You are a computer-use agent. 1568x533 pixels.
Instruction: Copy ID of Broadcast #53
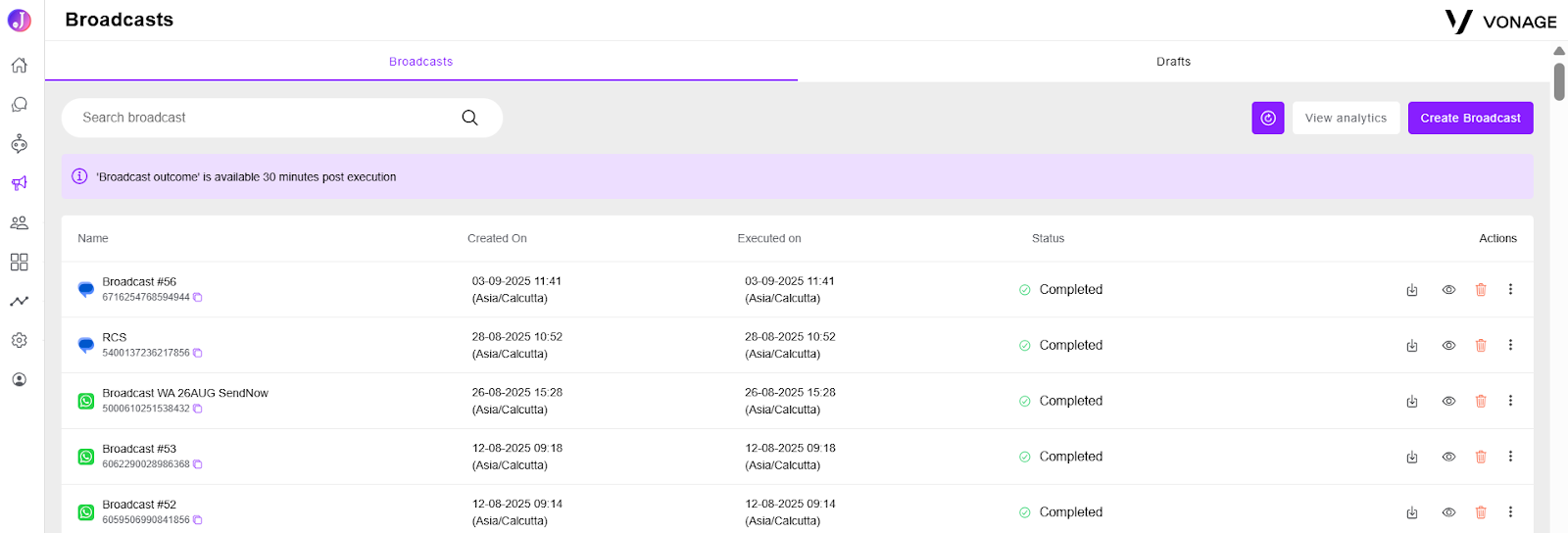tap(197, 464)
